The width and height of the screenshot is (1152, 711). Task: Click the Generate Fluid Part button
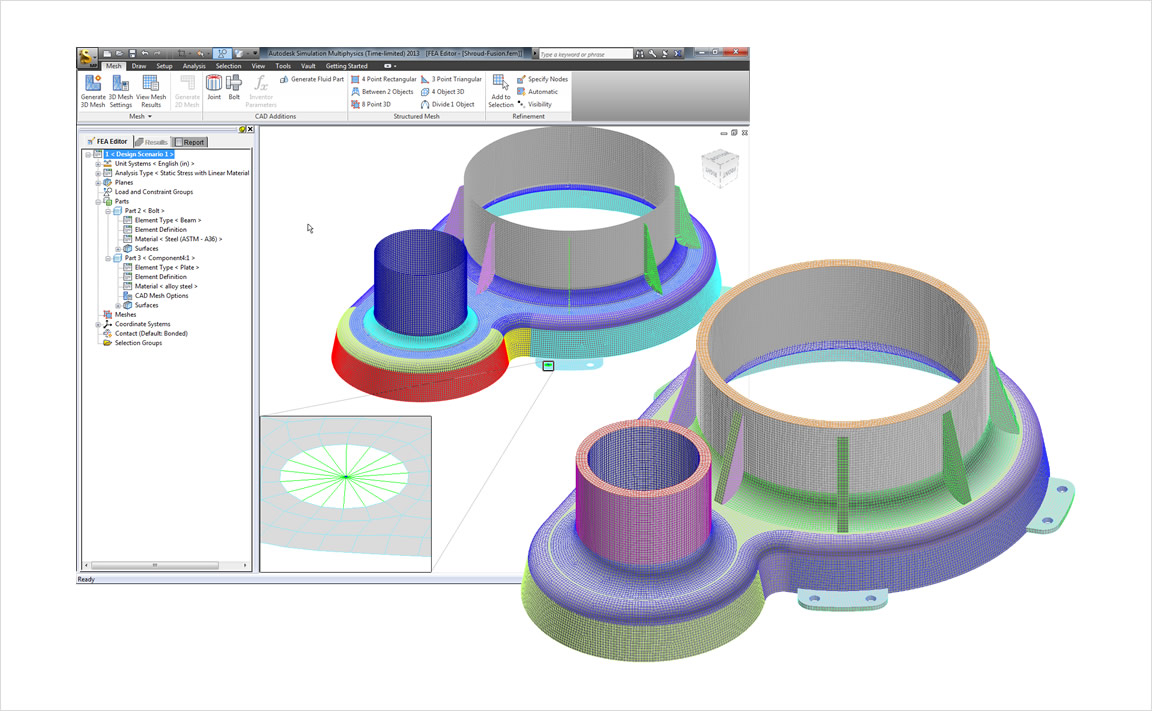[x=311, y=79]
